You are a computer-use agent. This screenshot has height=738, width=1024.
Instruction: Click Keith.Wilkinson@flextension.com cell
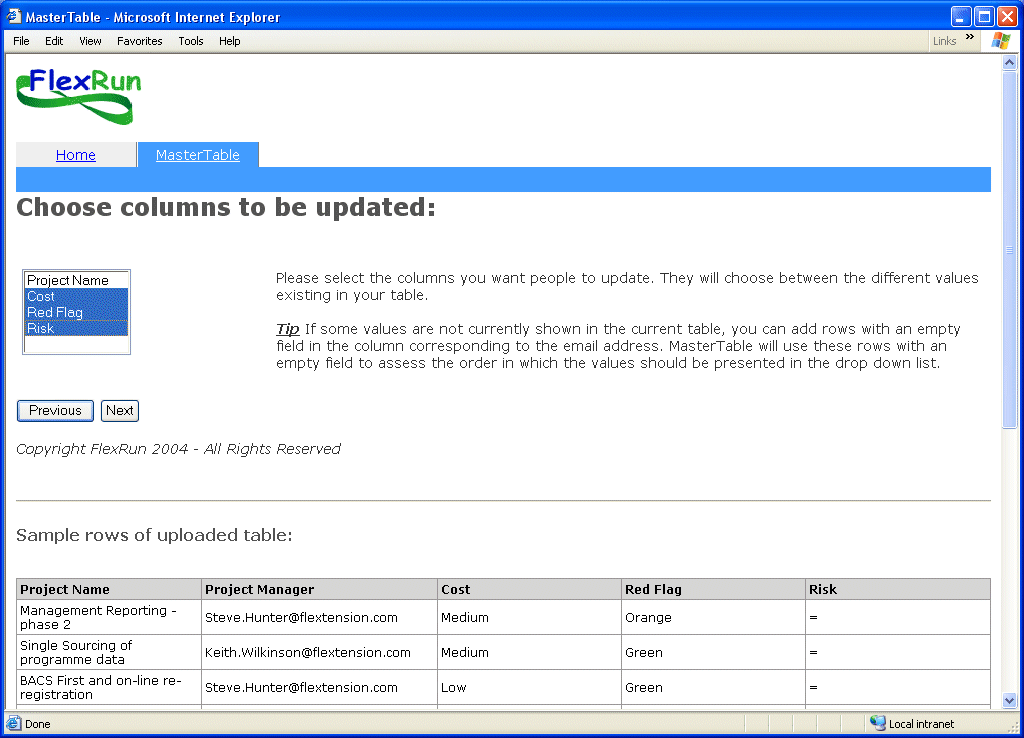(x=319, y=652)
